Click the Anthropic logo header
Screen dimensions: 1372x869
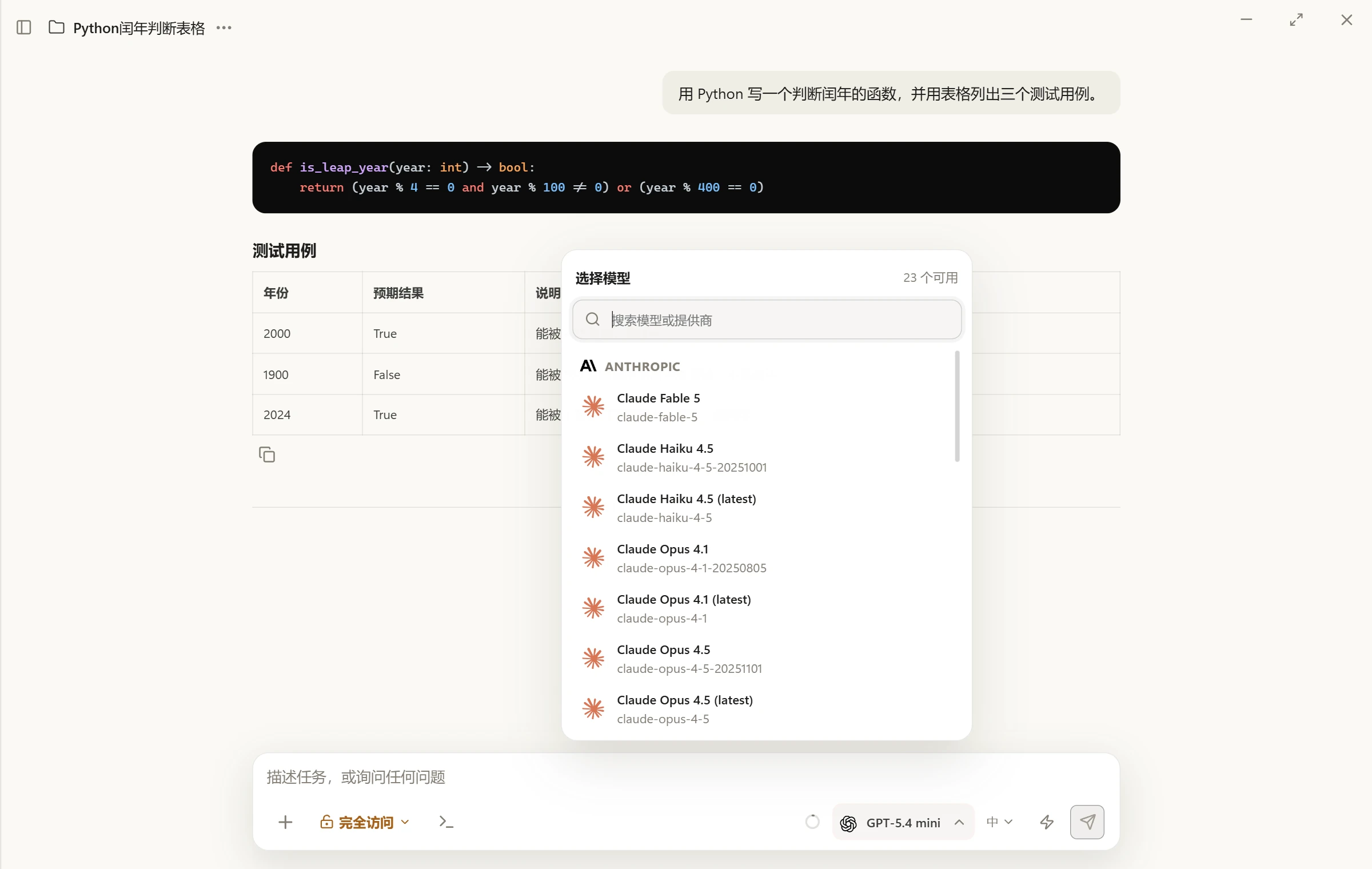(x=588, y=366)
